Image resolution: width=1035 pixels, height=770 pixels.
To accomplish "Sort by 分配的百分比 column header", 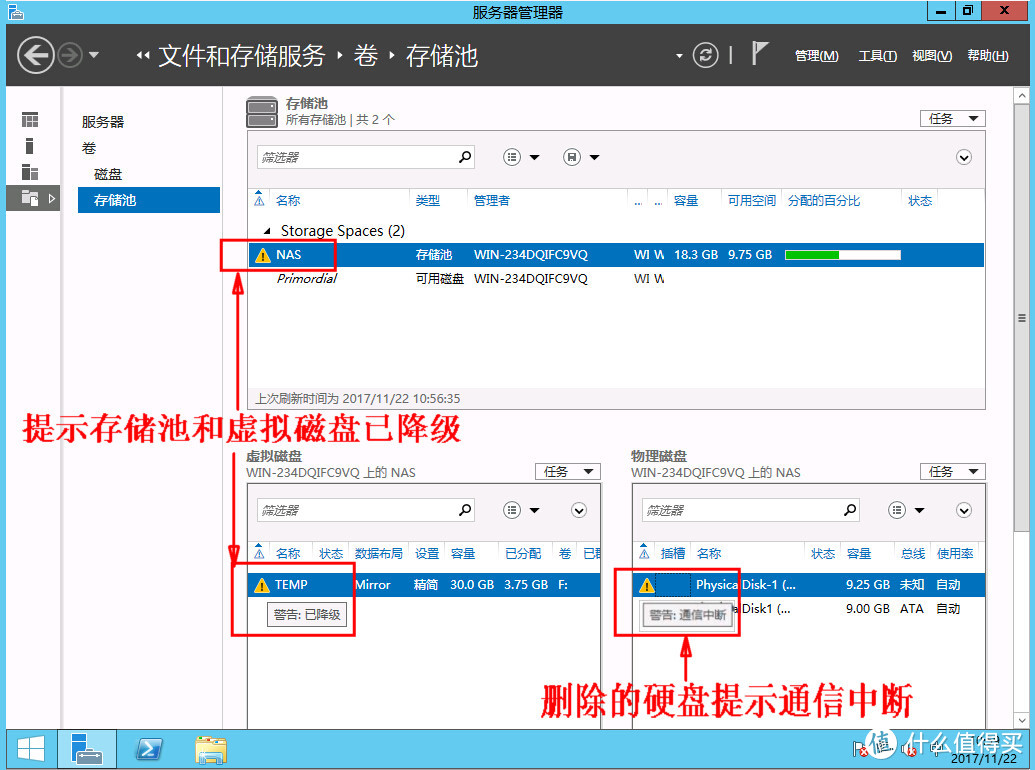I will (x=824, y=201).
